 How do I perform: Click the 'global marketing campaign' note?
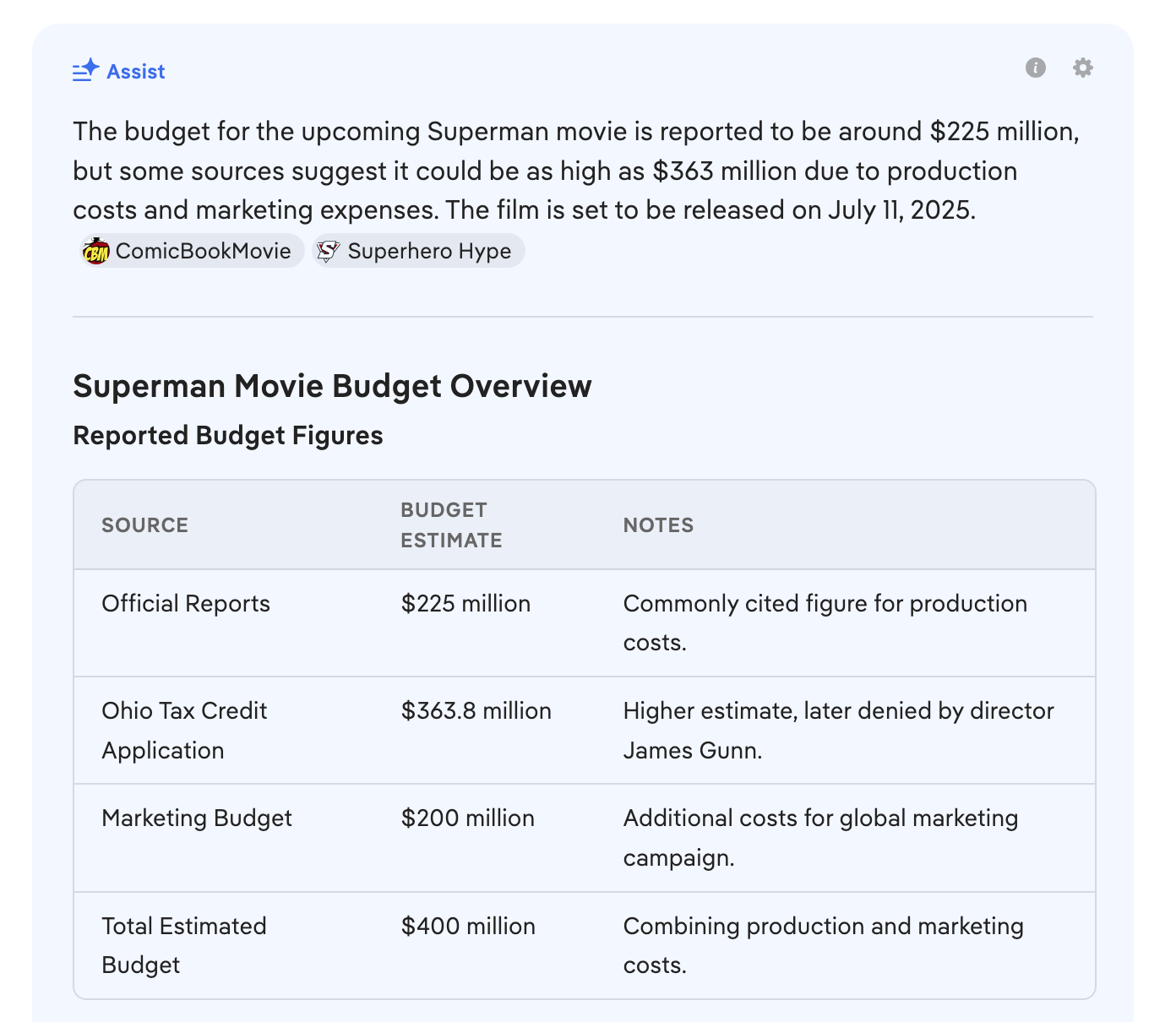click(820, 838)
